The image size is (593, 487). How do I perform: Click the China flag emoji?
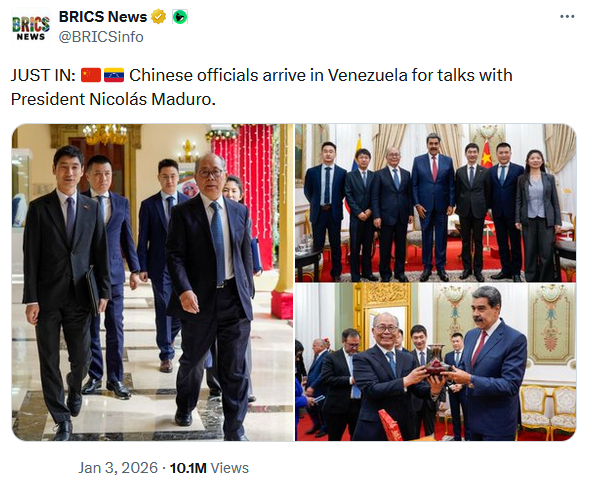coord(91,75)
